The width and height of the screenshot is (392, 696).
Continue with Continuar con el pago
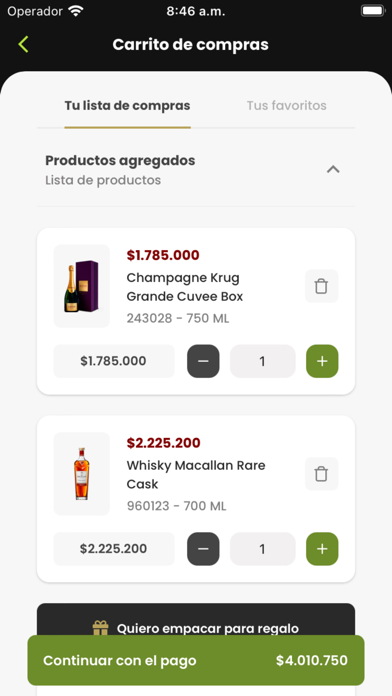[196, 660]
